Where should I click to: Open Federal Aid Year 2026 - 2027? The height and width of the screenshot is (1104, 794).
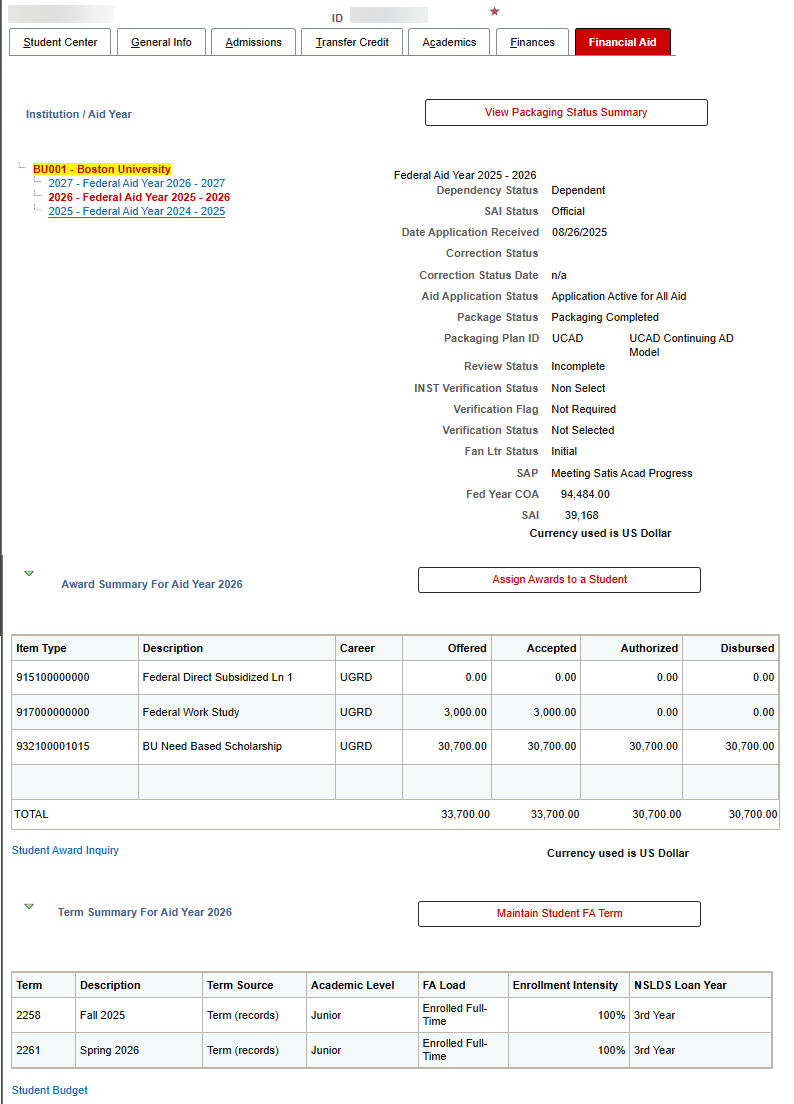point(137,183)
